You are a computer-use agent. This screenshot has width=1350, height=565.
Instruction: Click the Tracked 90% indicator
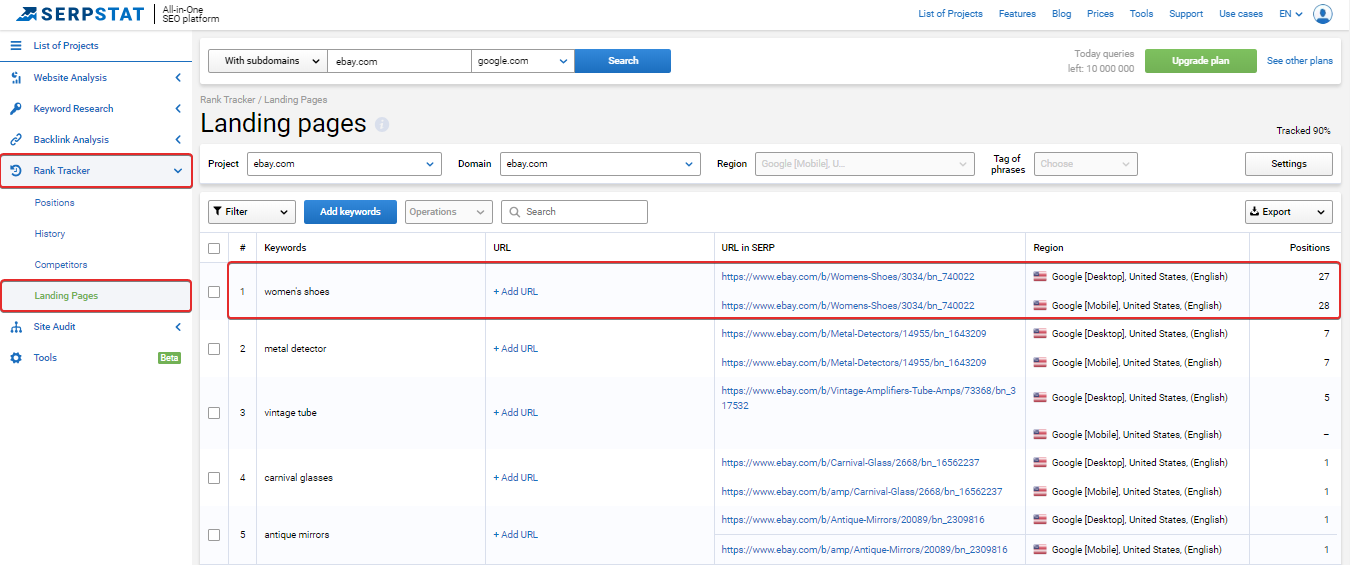(x=1303, y=131)
